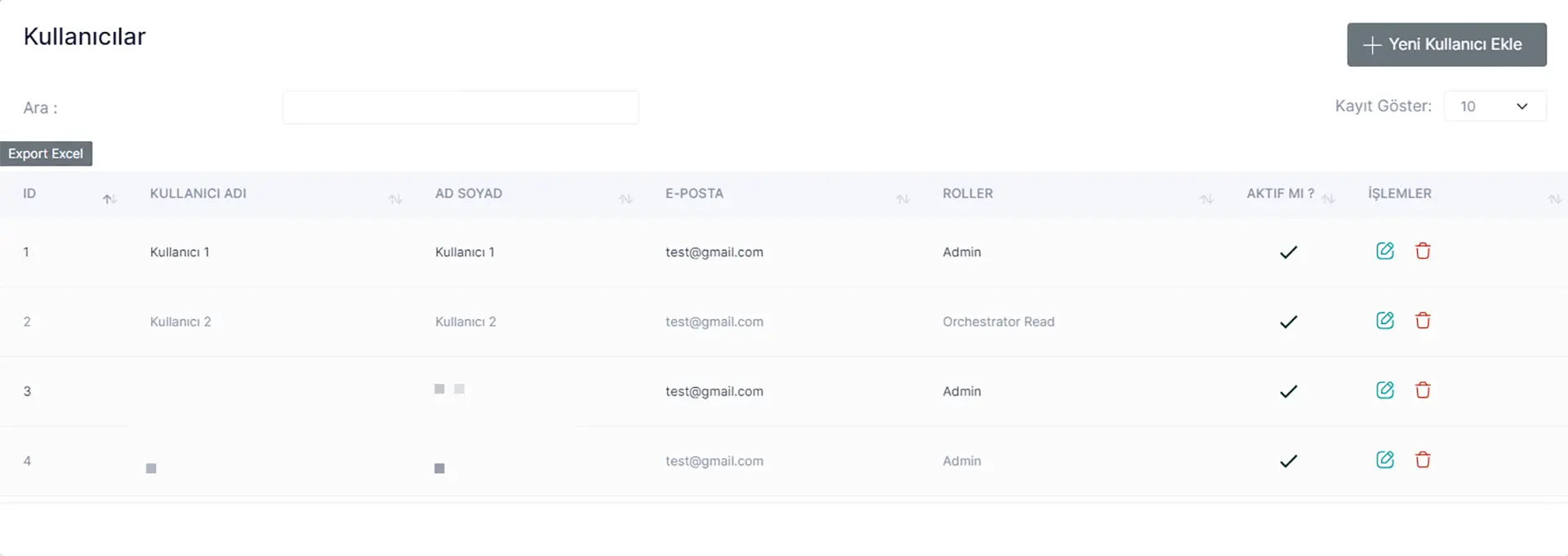Add new user with Yeni Kullanıcı Ekle
1568x556 pixels.
coord(1446,44)
